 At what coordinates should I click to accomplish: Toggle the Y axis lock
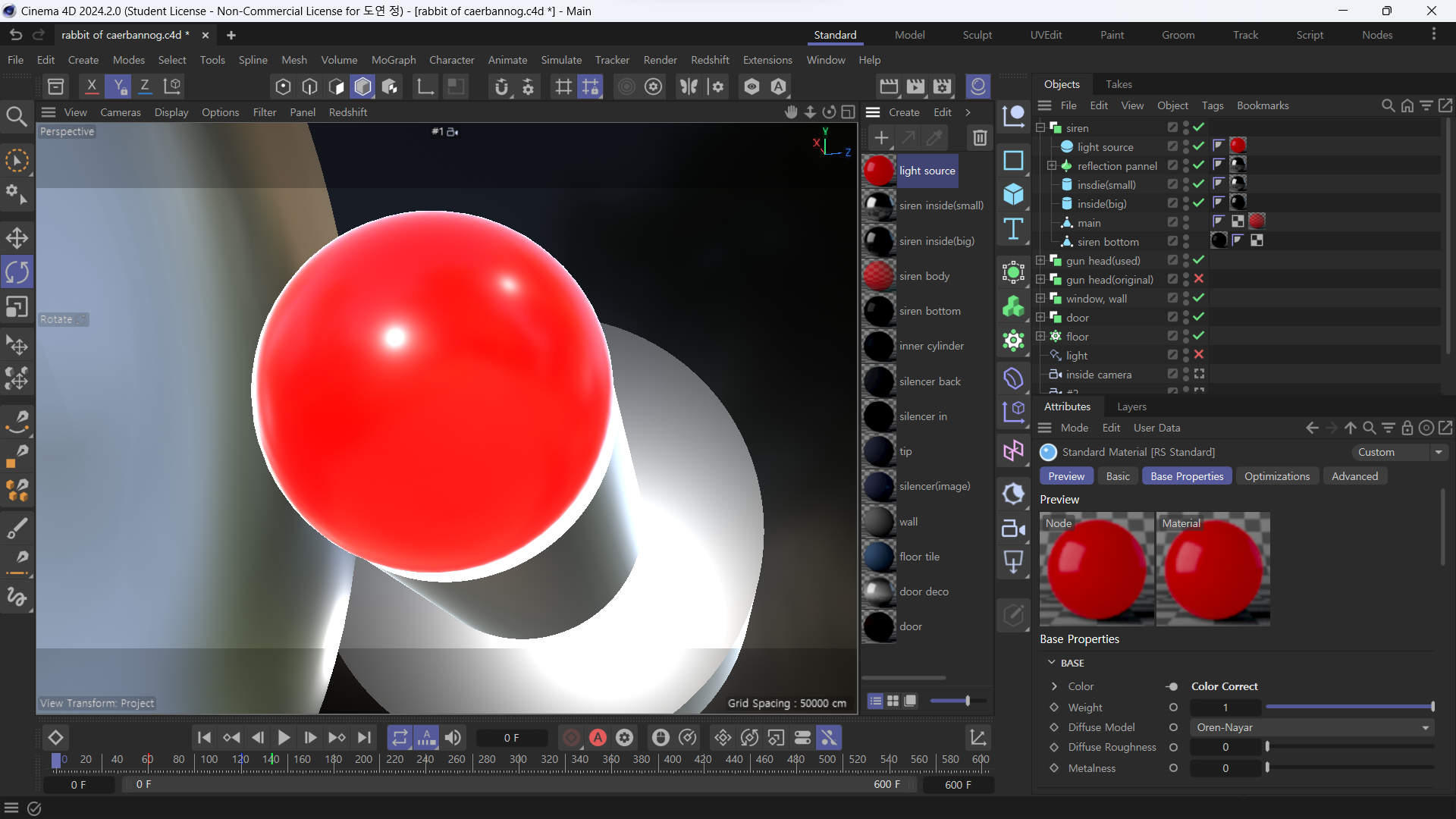(x=118, y=86)
